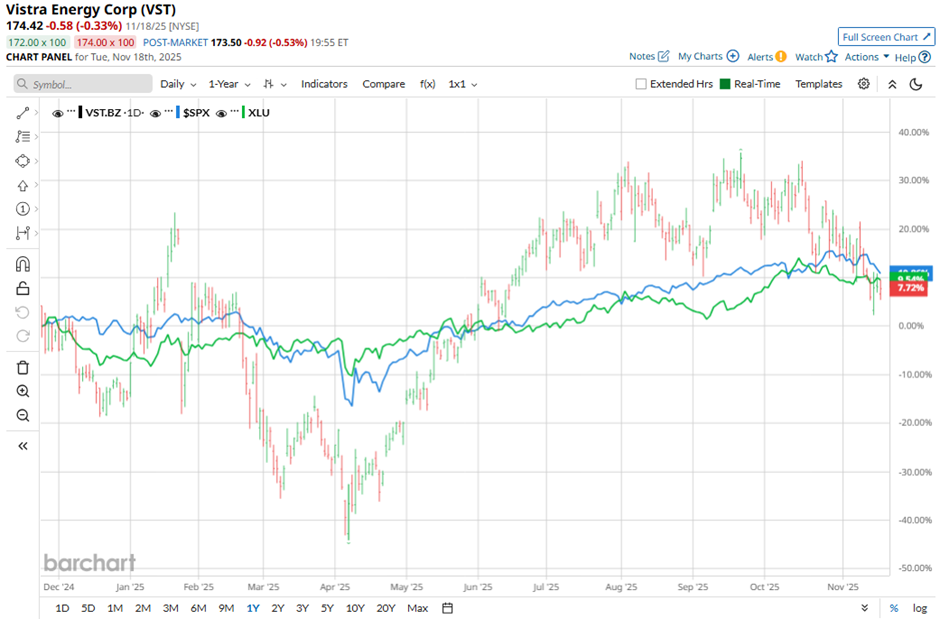Select the 6M time range
940x619 pixels.
pos(198,608)
